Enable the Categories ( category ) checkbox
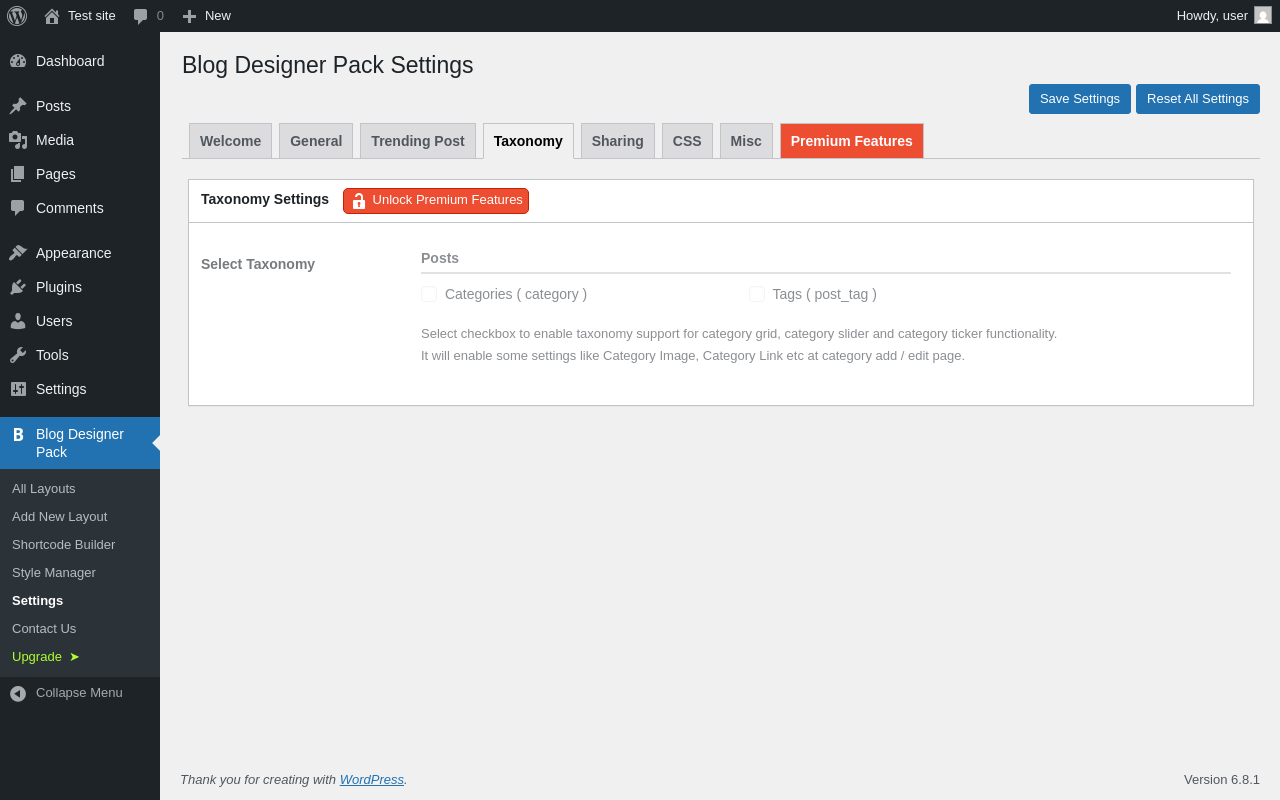 pyautogui.click(x=429, y=294)
